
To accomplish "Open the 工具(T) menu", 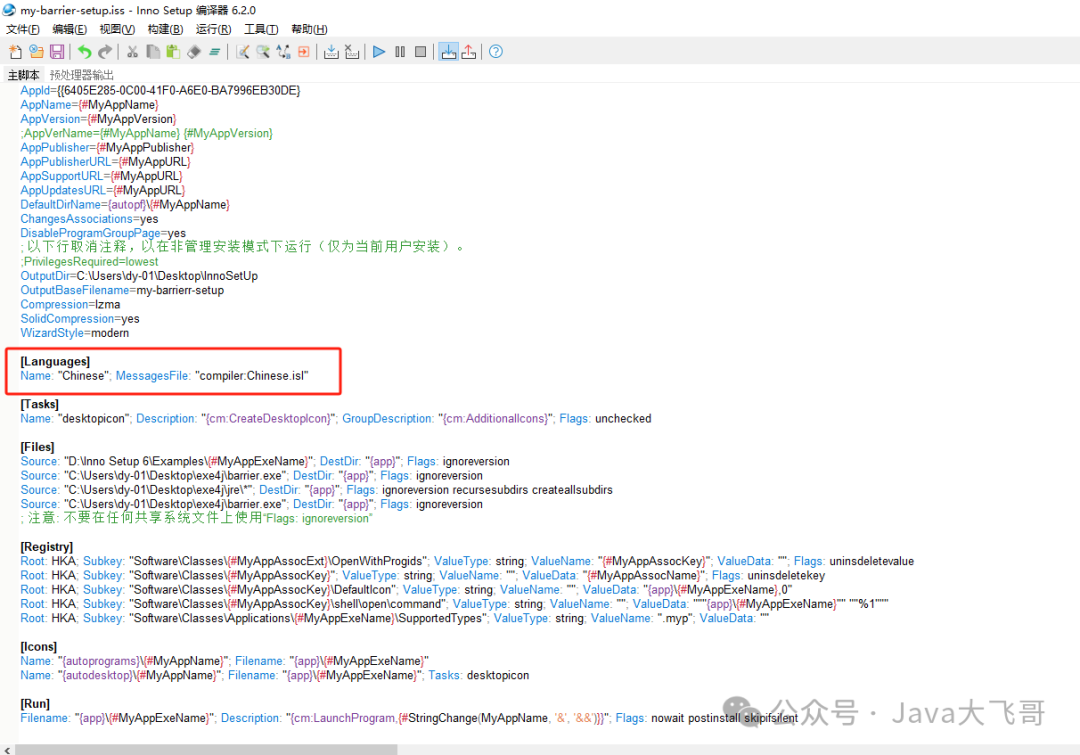I will 261,29.
